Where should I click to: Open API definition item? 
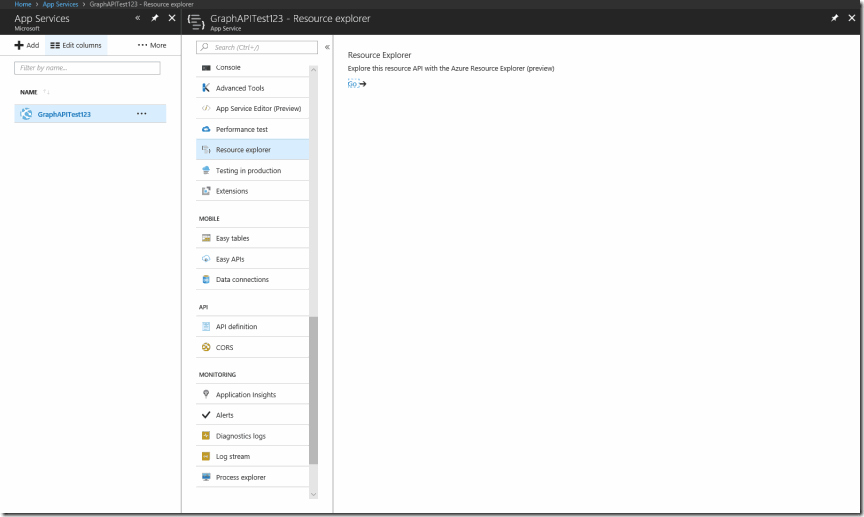pyautogui.click(x=252, y=326)
